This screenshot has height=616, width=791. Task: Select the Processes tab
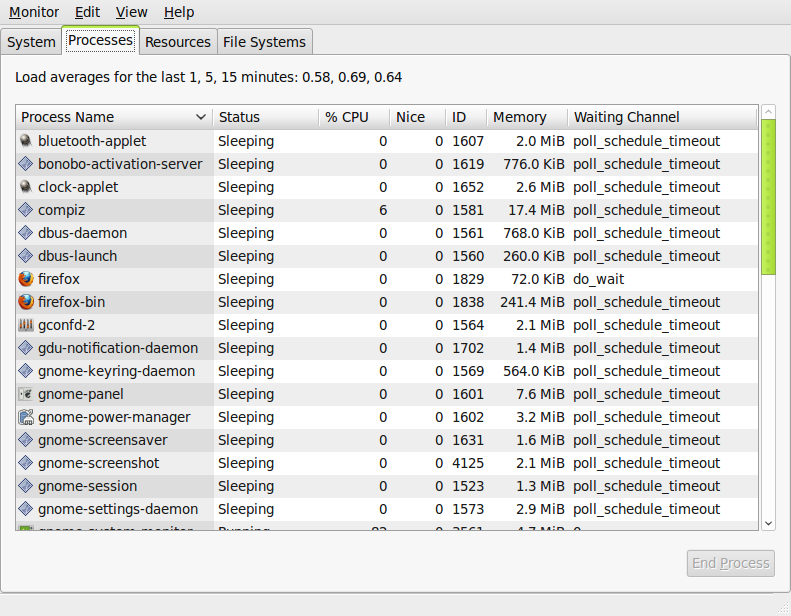point(100,40)
